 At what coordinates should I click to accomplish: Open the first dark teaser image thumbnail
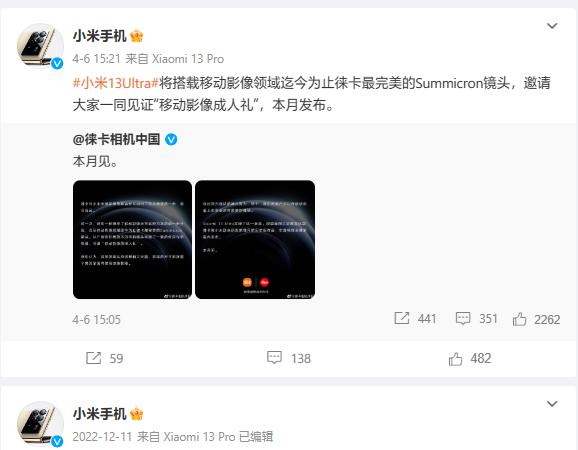click(x=132, y=240)
